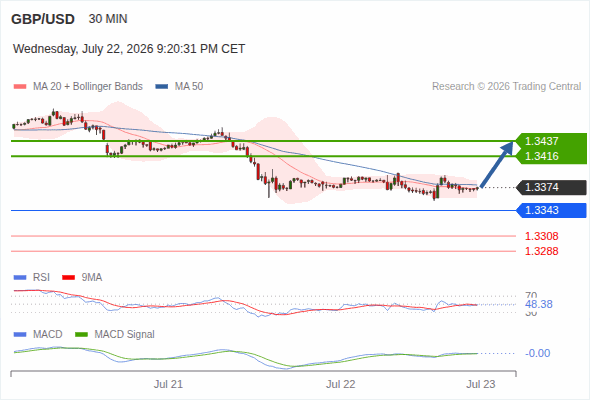The width and height of the screenshot is (590, 400).
Task: Click the MA 20 + Bollinger Bands pink swatch
Action: pyautogui.click(x=20, y=87)
